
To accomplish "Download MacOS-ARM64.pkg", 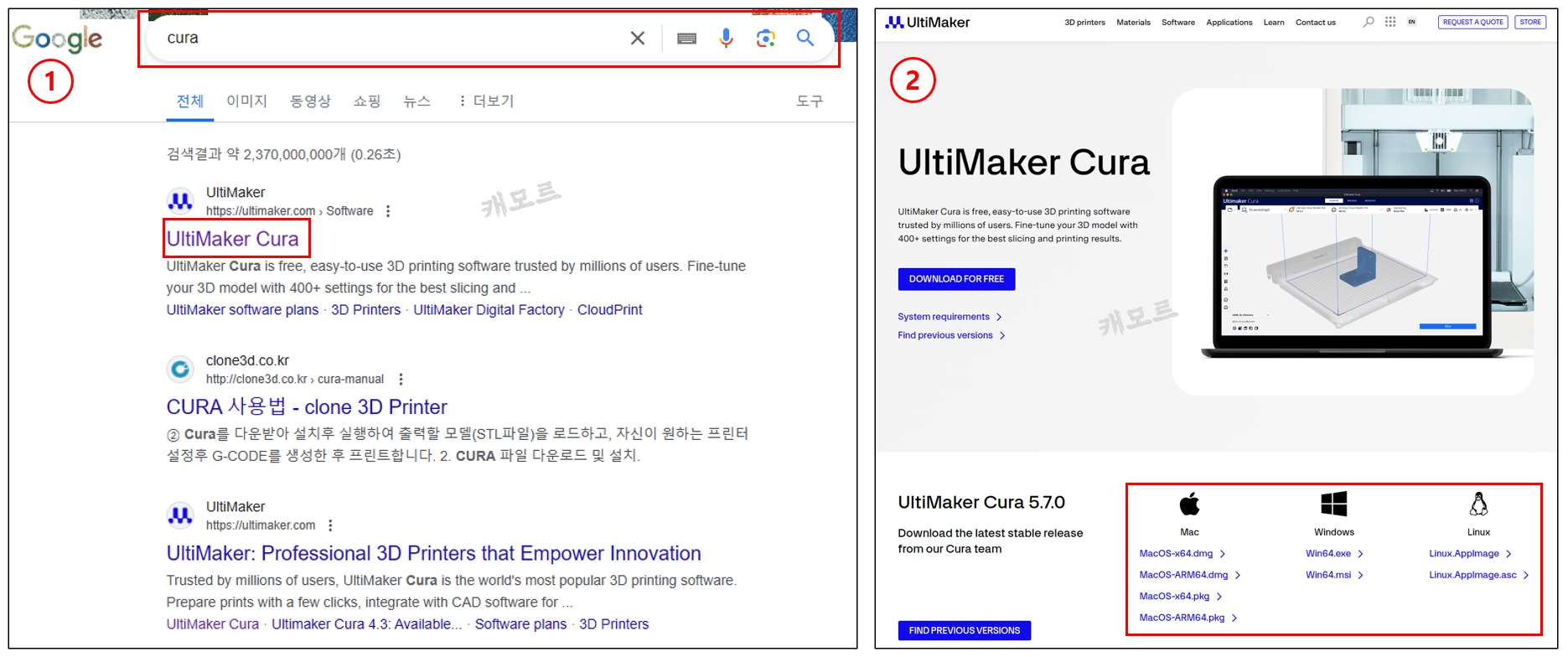I will point(1188,618).
